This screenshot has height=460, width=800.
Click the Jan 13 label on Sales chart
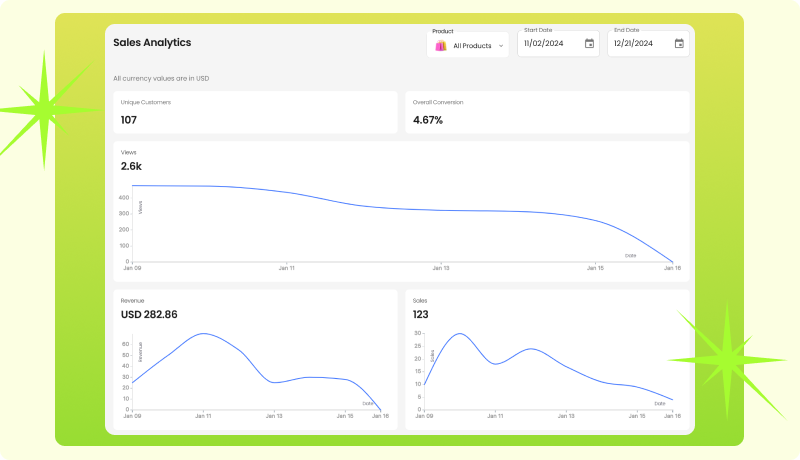pyautogui.click(x=566, y=416)
